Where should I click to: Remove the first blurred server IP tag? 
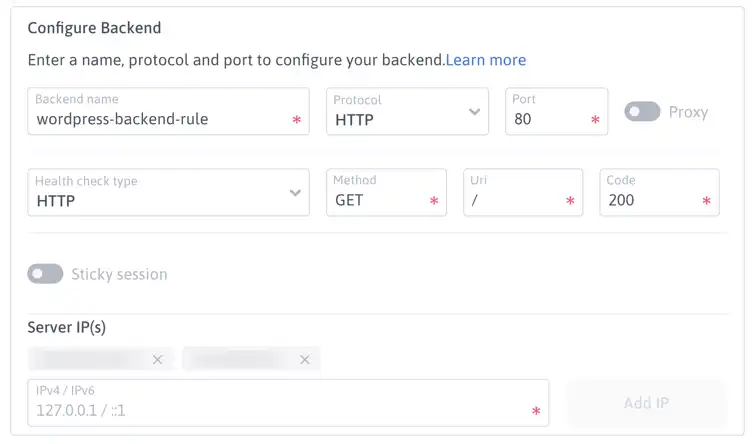pyautogui.click(x=157, y=360)
